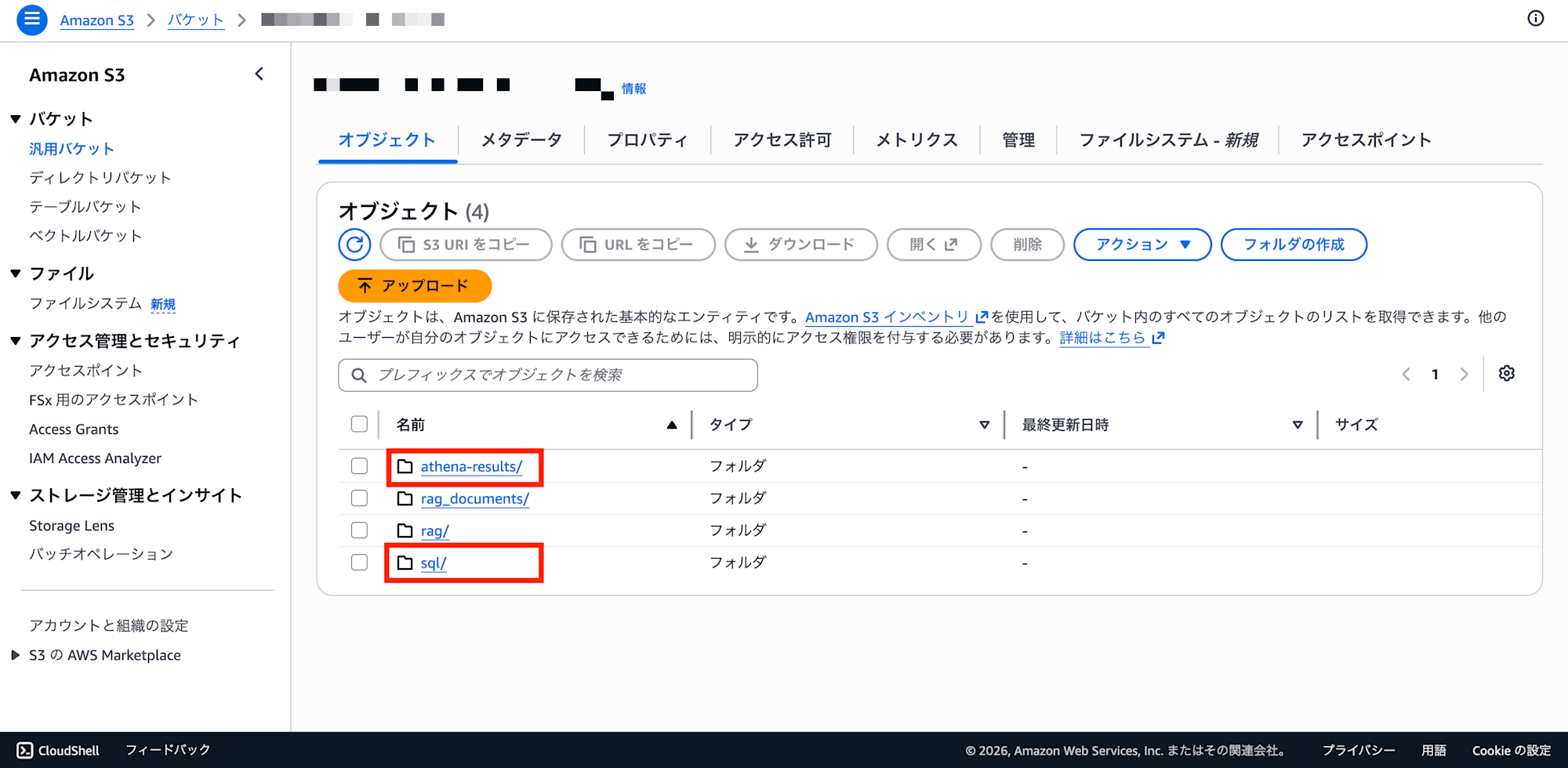Open the athena-results/ folder link
The image size is (1568, 768).
click(x=471, y=466)
